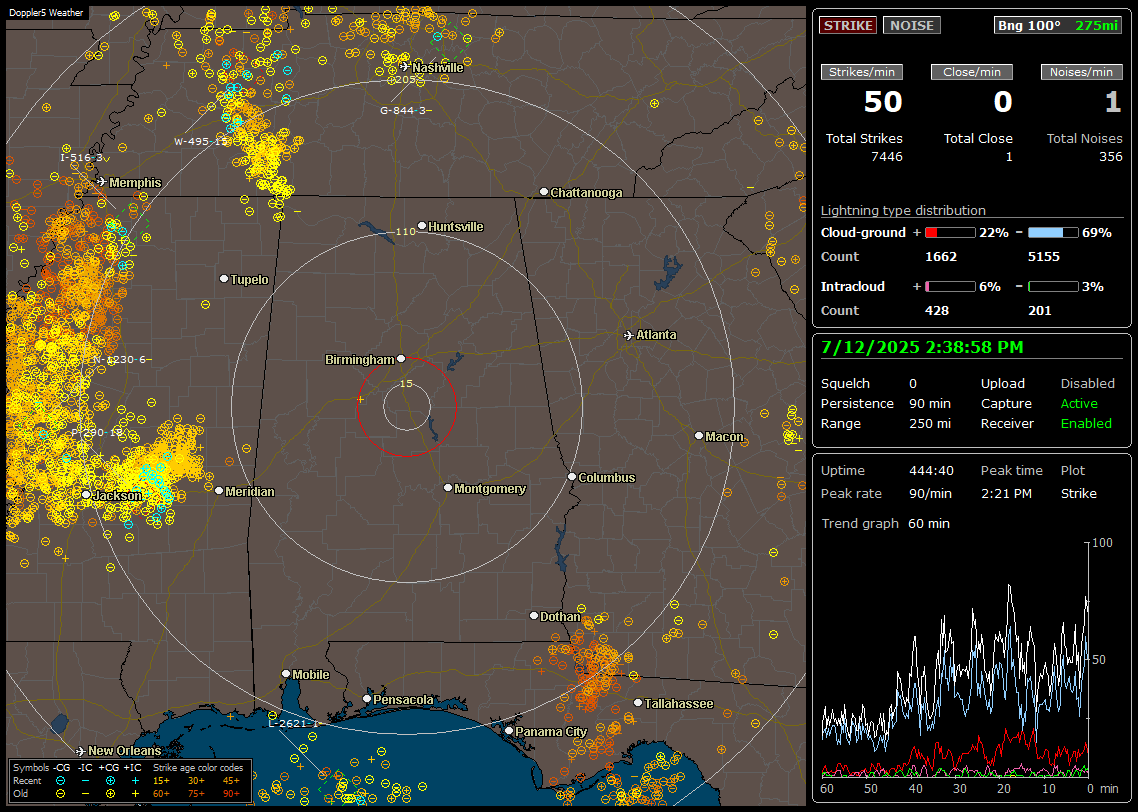
Task: Click the Dothan city dot
Action: click(x=533, y=615)
